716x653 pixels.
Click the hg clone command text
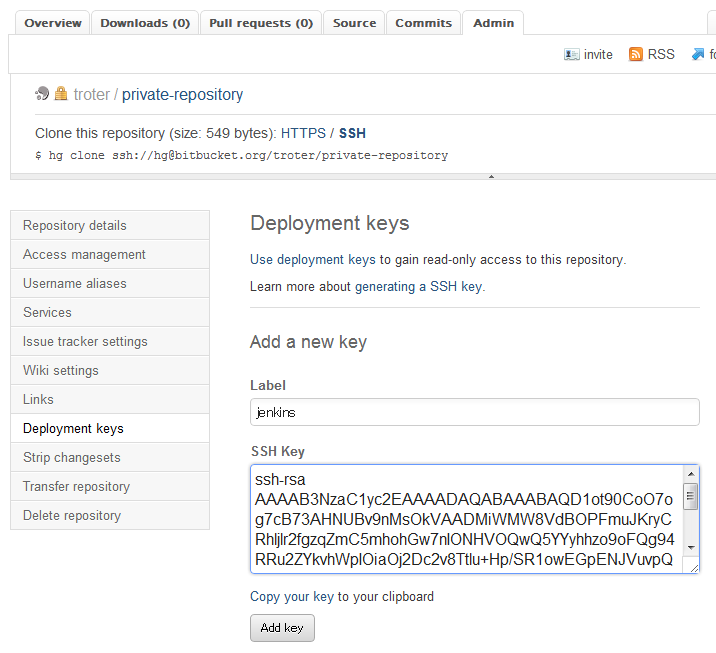click(x=242, y=155)
